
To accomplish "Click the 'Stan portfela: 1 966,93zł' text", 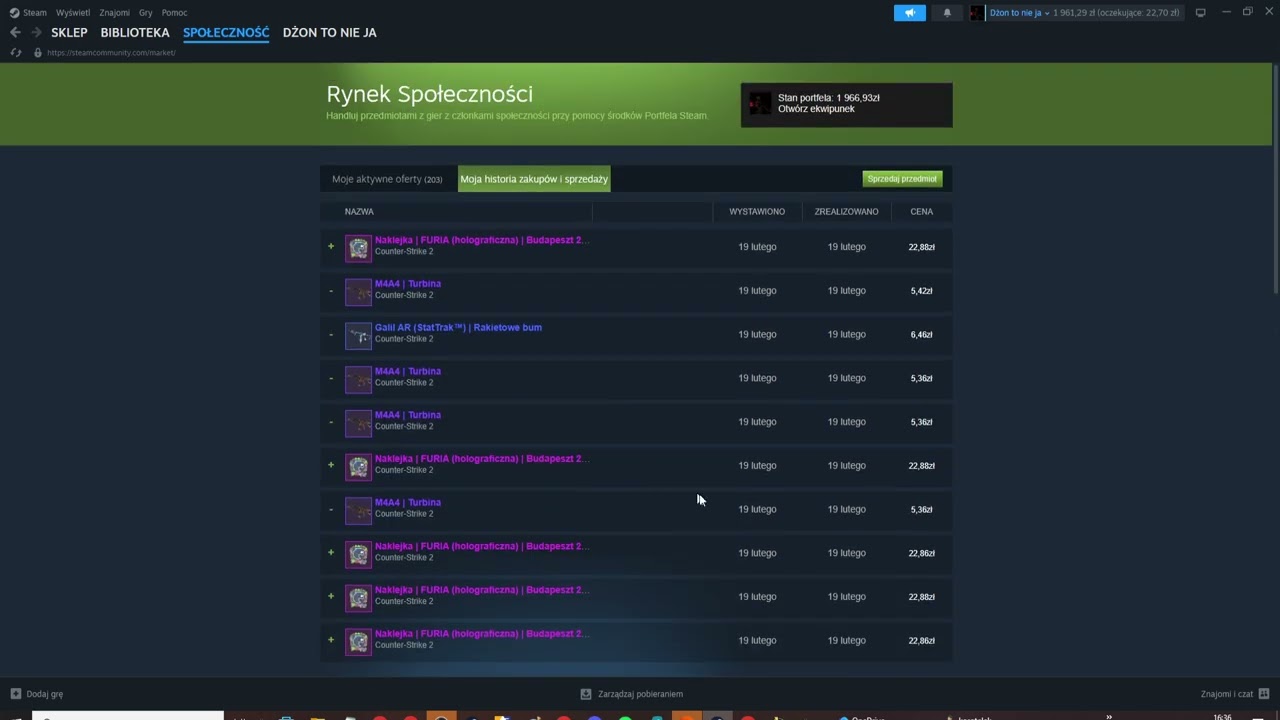I will (x=829, y=98).
